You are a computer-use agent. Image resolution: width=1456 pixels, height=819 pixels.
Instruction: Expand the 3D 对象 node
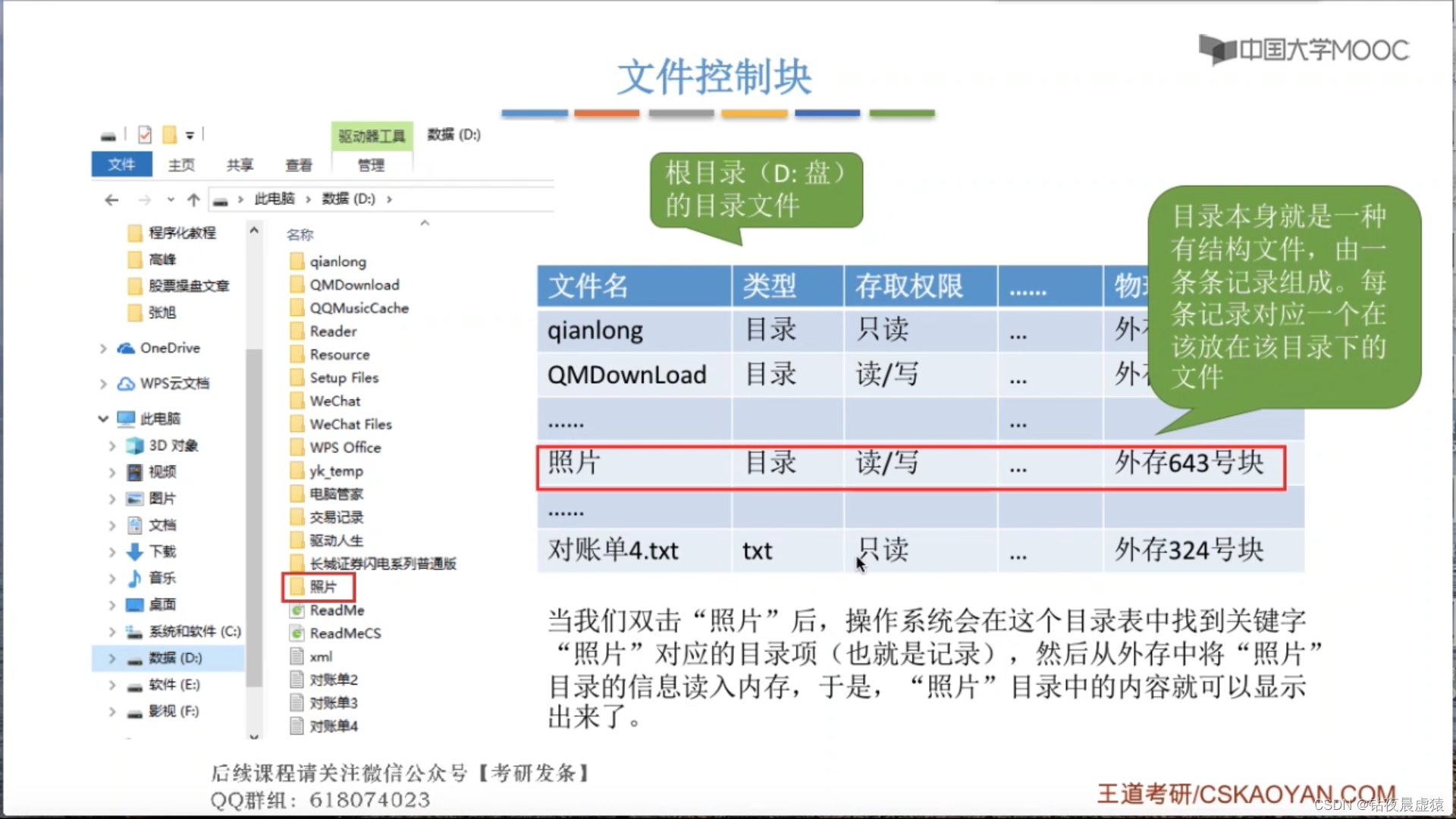(x=112, y=446)
